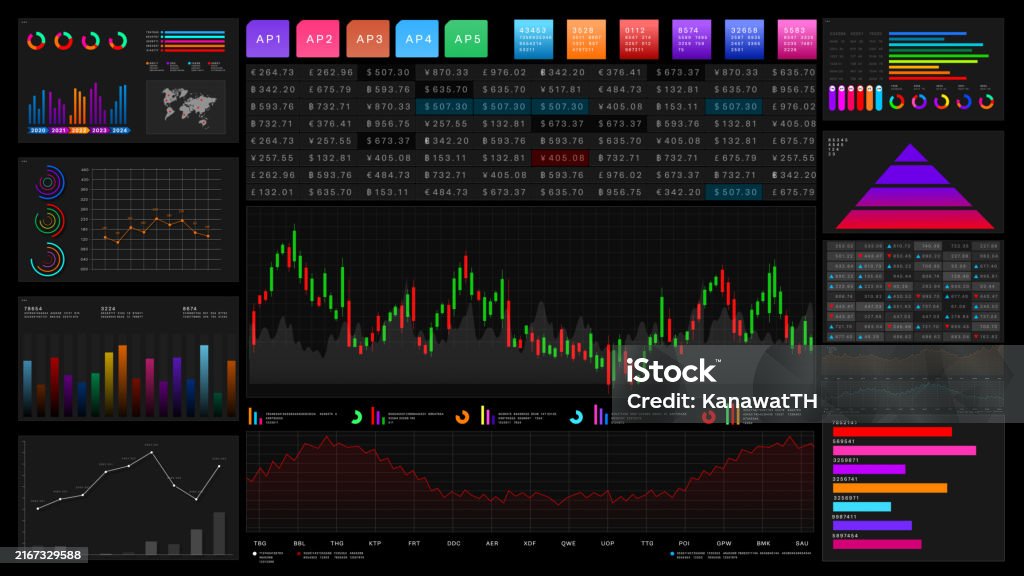Open the world map thumbnail
This screenshot has width=1024, height=576.
pos(186,106)
